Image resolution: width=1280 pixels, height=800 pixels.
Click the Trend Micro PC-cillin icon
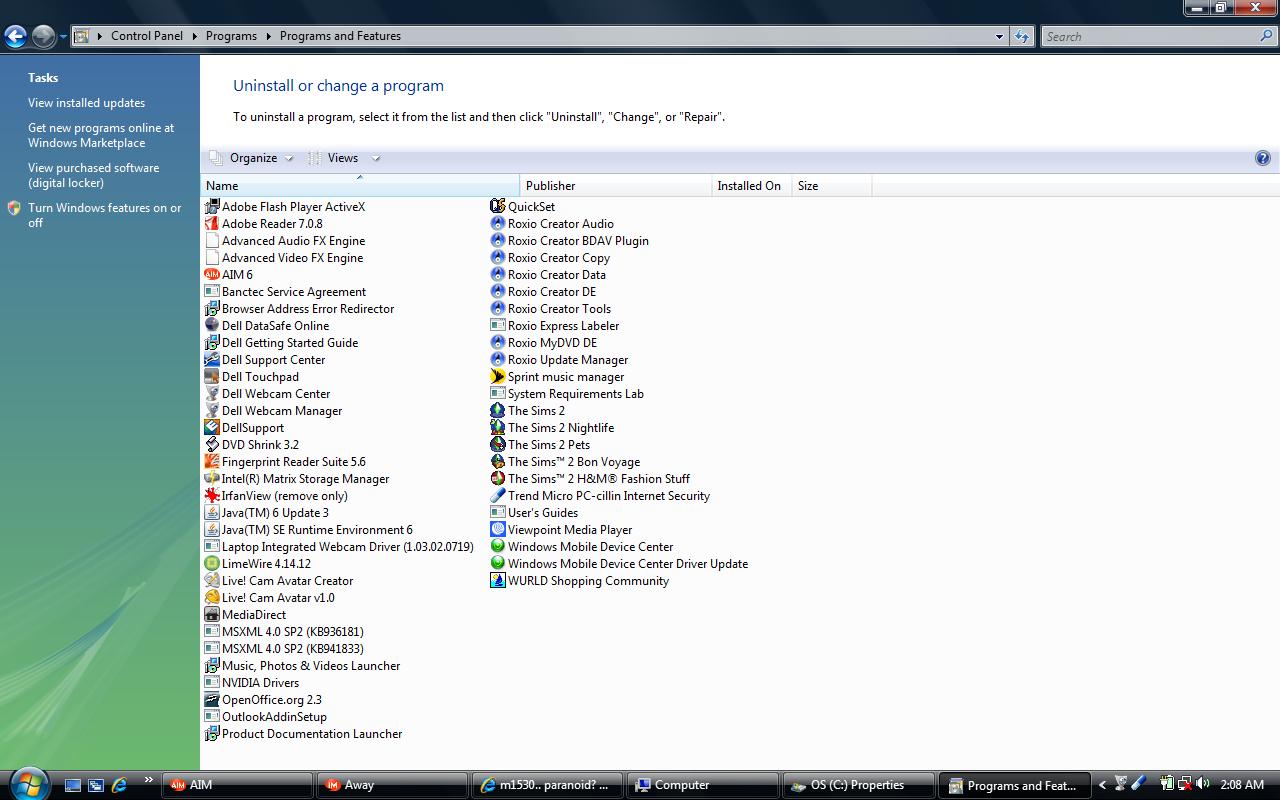point(498,496)
